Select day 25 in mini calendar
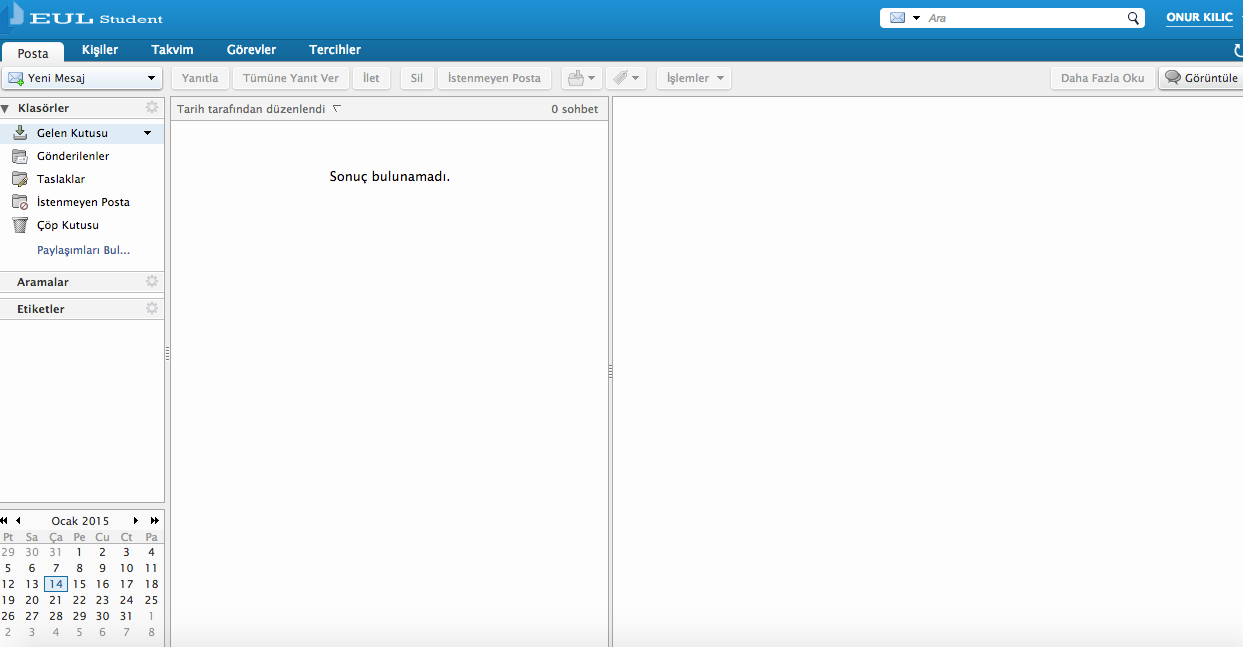Viewport: 1243px width, 647px height. [151, 600]
